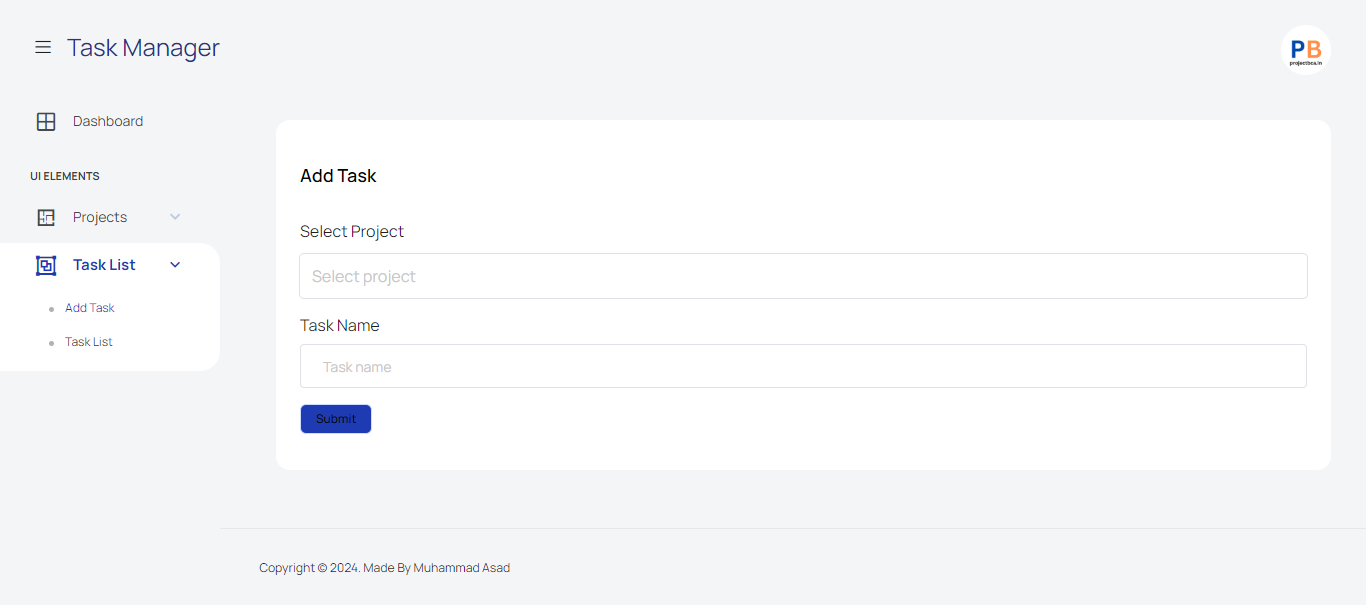Open the Select project dropdown

coord(803,276)
